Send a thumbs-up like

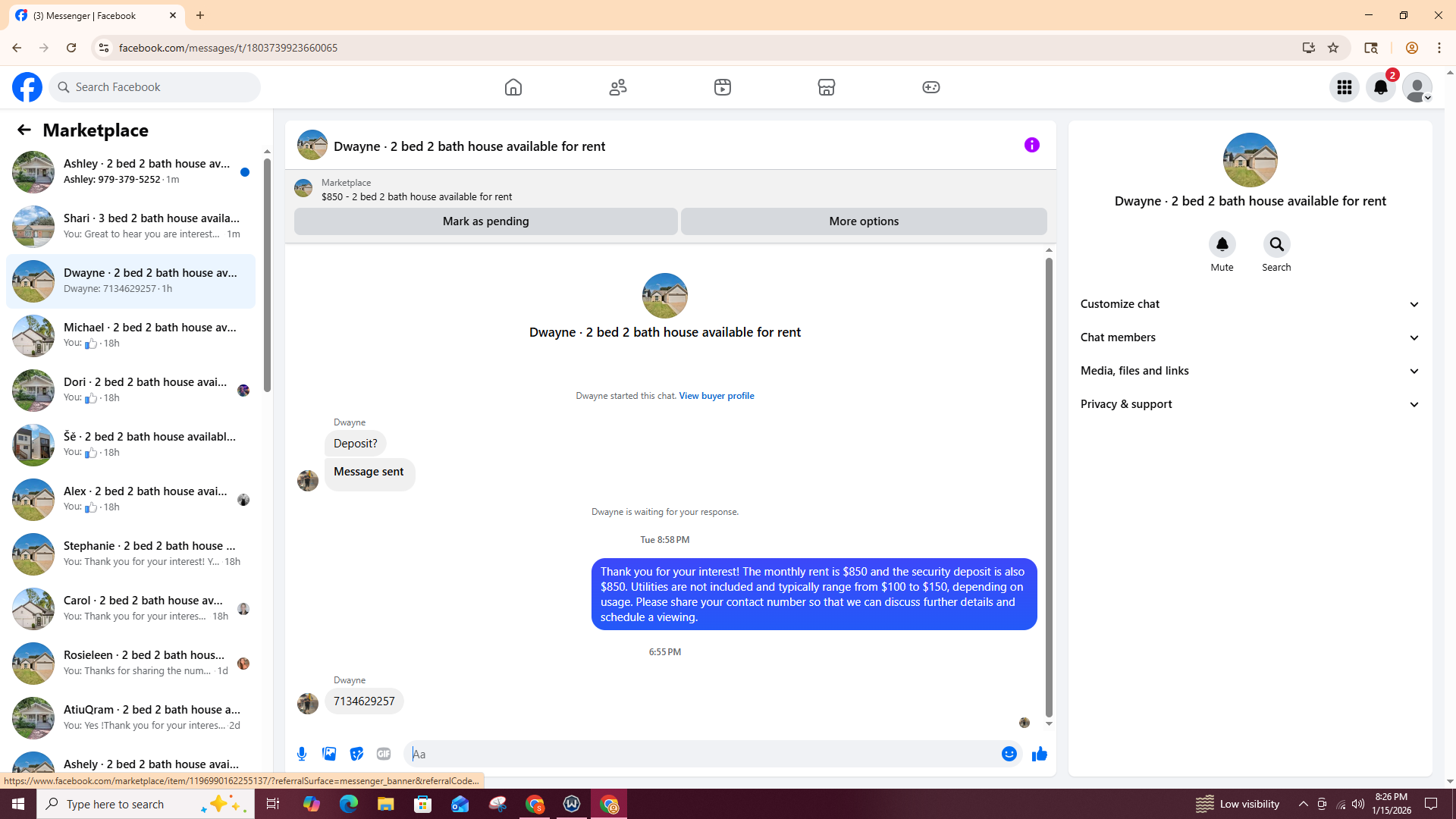[1039, 754]
